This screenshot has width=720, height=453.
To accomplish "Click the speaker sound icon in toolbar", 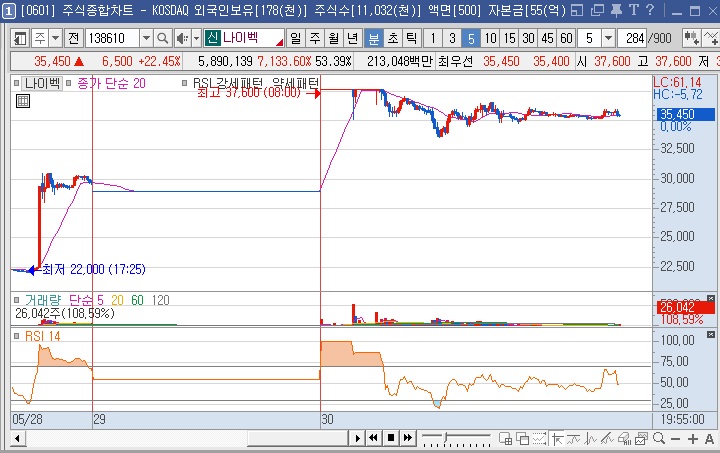I will (x=182, y=38).
